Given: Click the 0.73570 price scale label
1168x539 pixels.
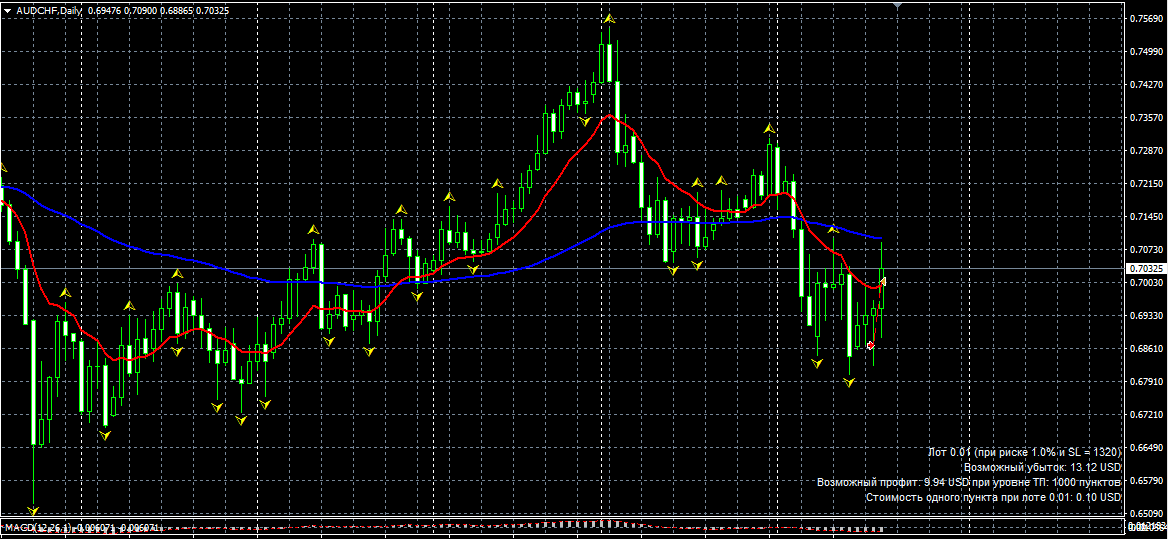Looking at the screenshot, I should [1147, 118].
